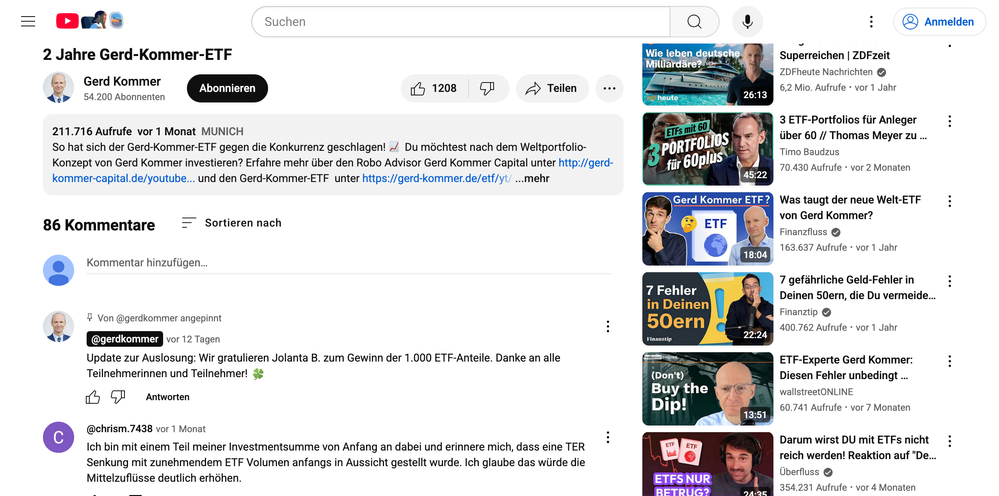This screenshot has width=999, height=496.
Task: Click the Anmelden sign-in button
Action: (939, 22)
